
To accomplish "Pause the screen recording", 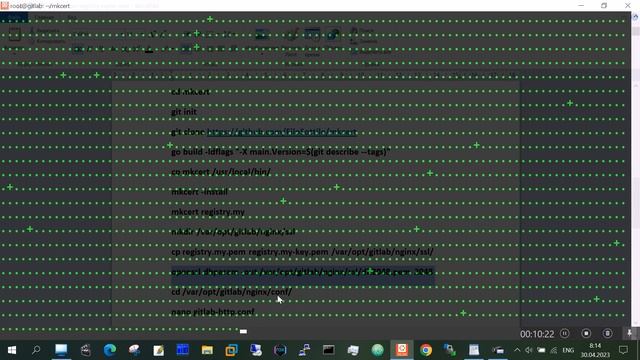I will pyautogui.click(x=564, y=333).
